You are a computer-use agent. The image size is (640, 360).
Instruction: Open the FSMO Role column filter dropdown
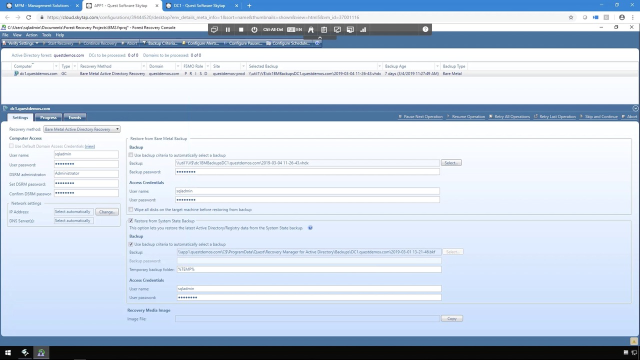click(208, 66)
